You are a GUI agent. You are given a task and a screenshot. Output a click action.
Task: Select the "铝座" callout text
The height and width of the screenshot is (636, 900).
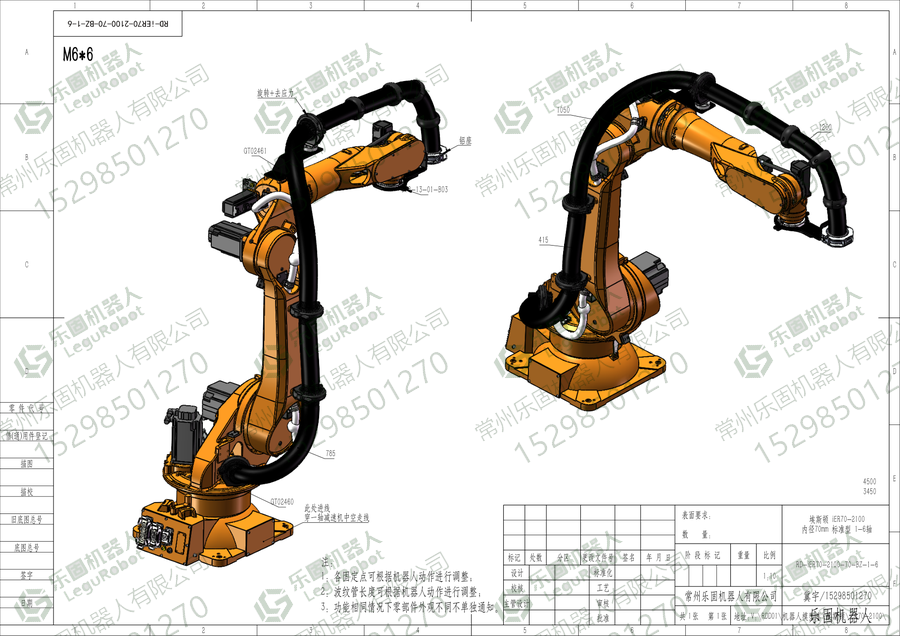point(465,140)
